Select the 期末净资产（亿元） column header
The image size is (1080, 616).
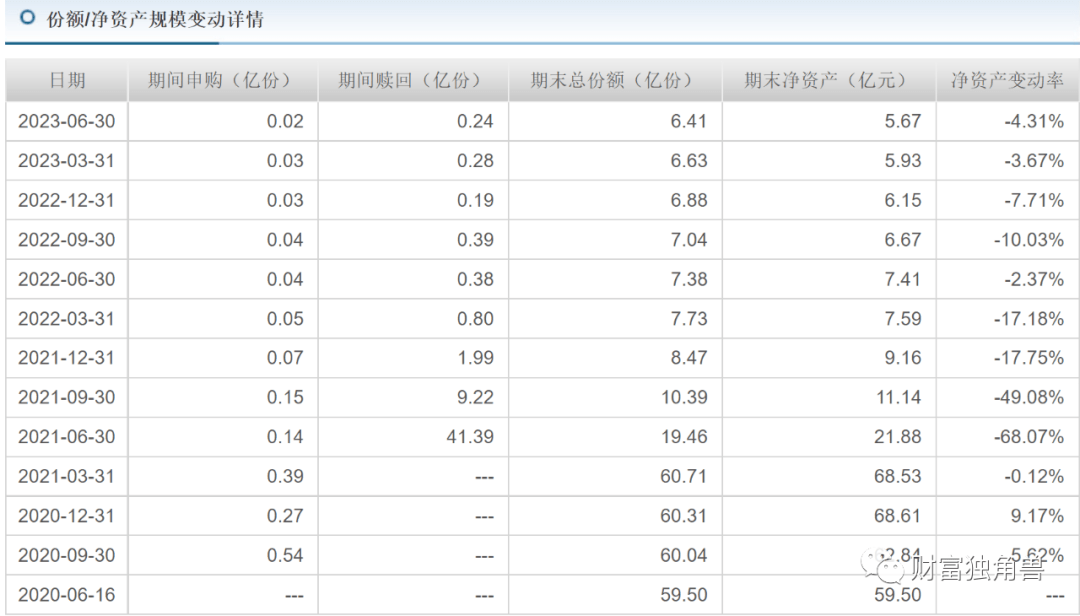(829, 81)
